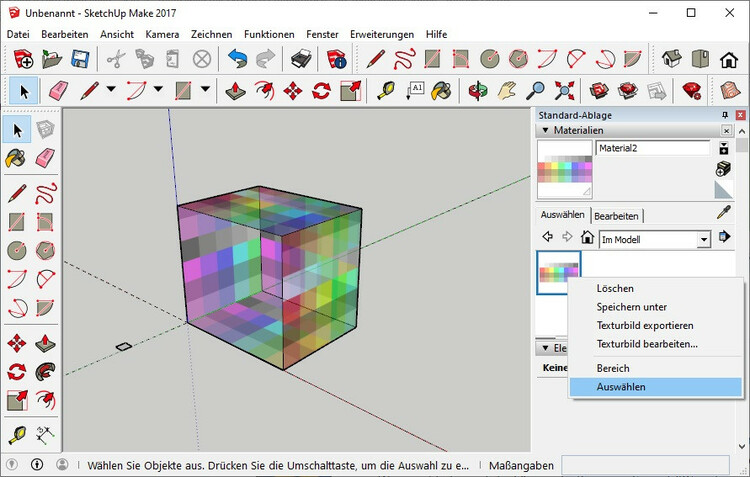Screen dimensions: 750x477
Task: Click the Save diskette icon
Action: pos(80,59)
